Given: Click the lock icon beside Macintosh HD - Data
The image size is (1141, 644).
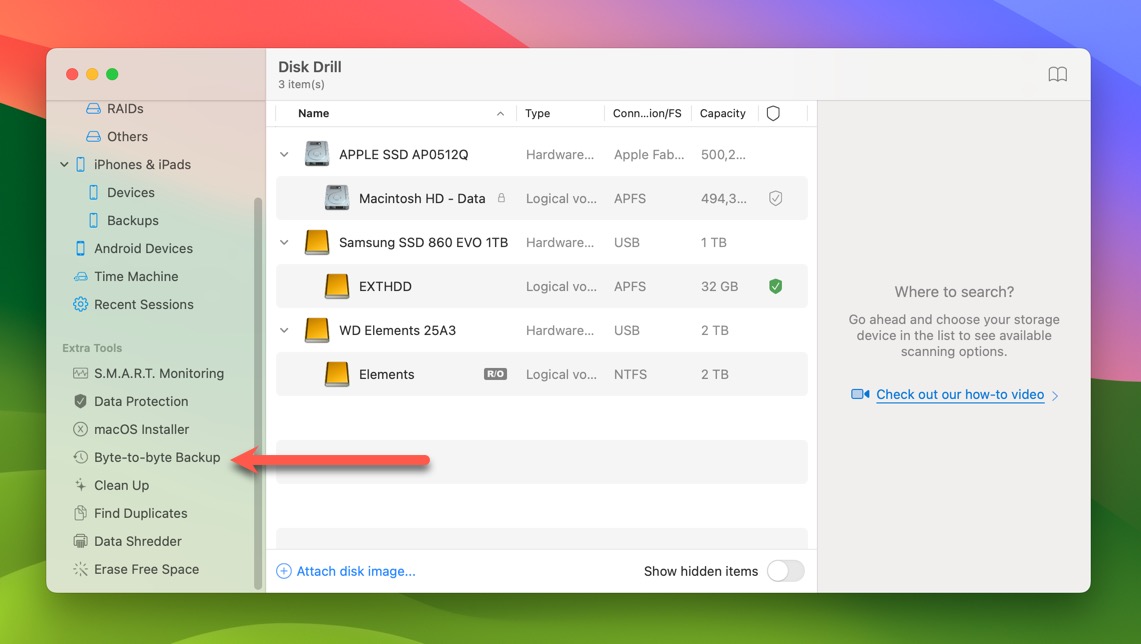Looking at the screenshot, I should (501, 198).
